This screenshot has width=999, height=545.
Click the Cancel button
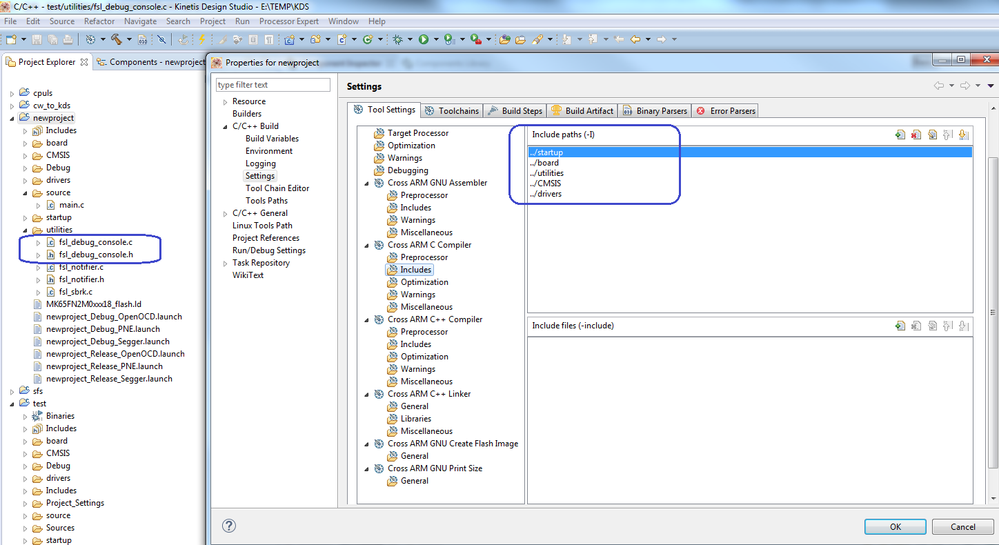(x=963, y=527)
